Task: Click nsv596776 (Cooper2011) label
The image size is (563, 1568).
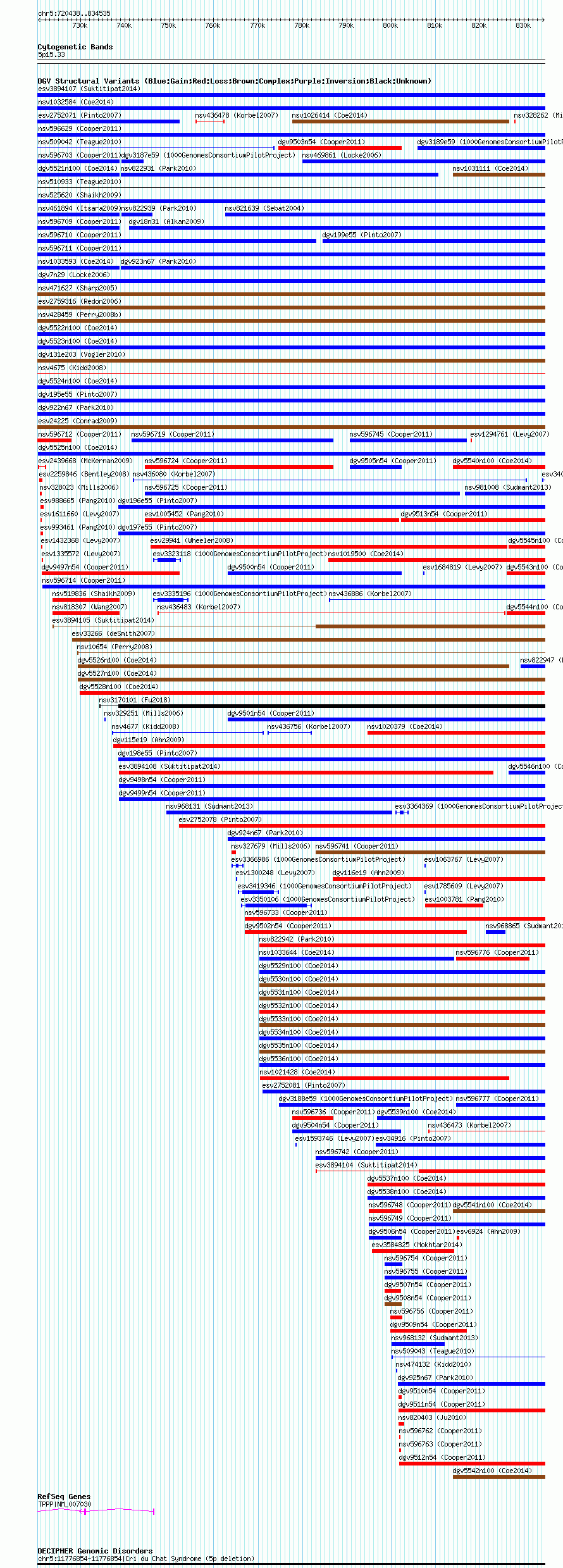Action: 497,952
